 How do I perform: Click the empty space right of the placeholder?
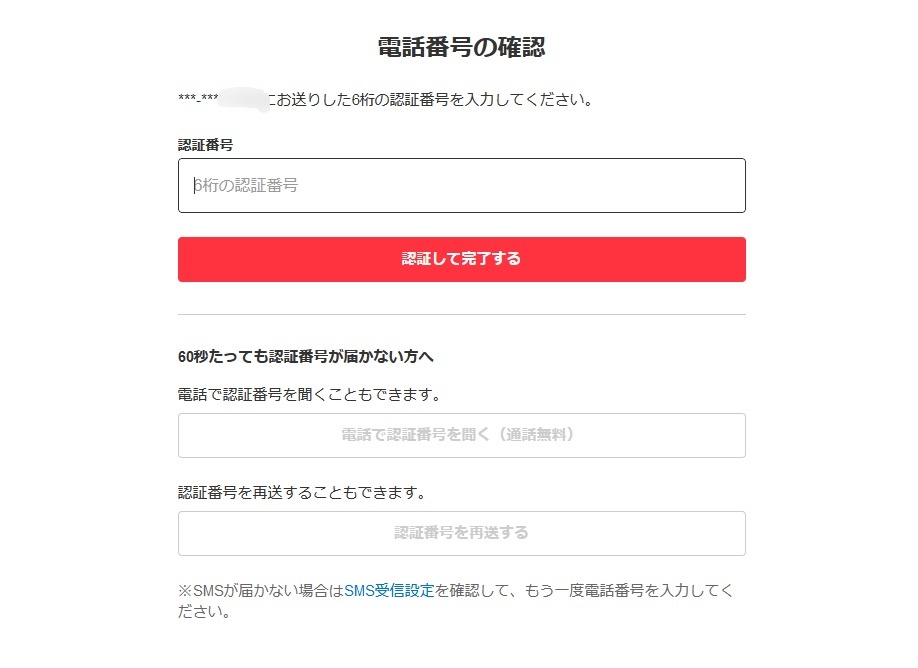click(550, 185)
